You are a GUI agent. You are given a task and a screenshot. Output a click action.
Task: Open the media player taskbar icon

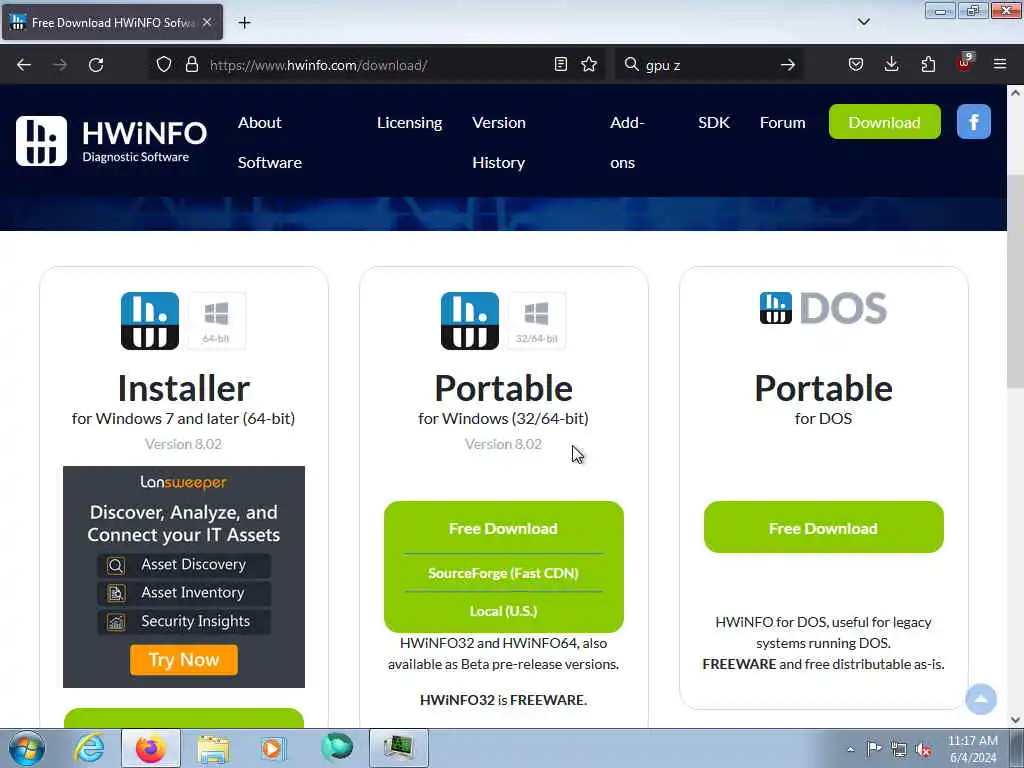pos(272,748)
